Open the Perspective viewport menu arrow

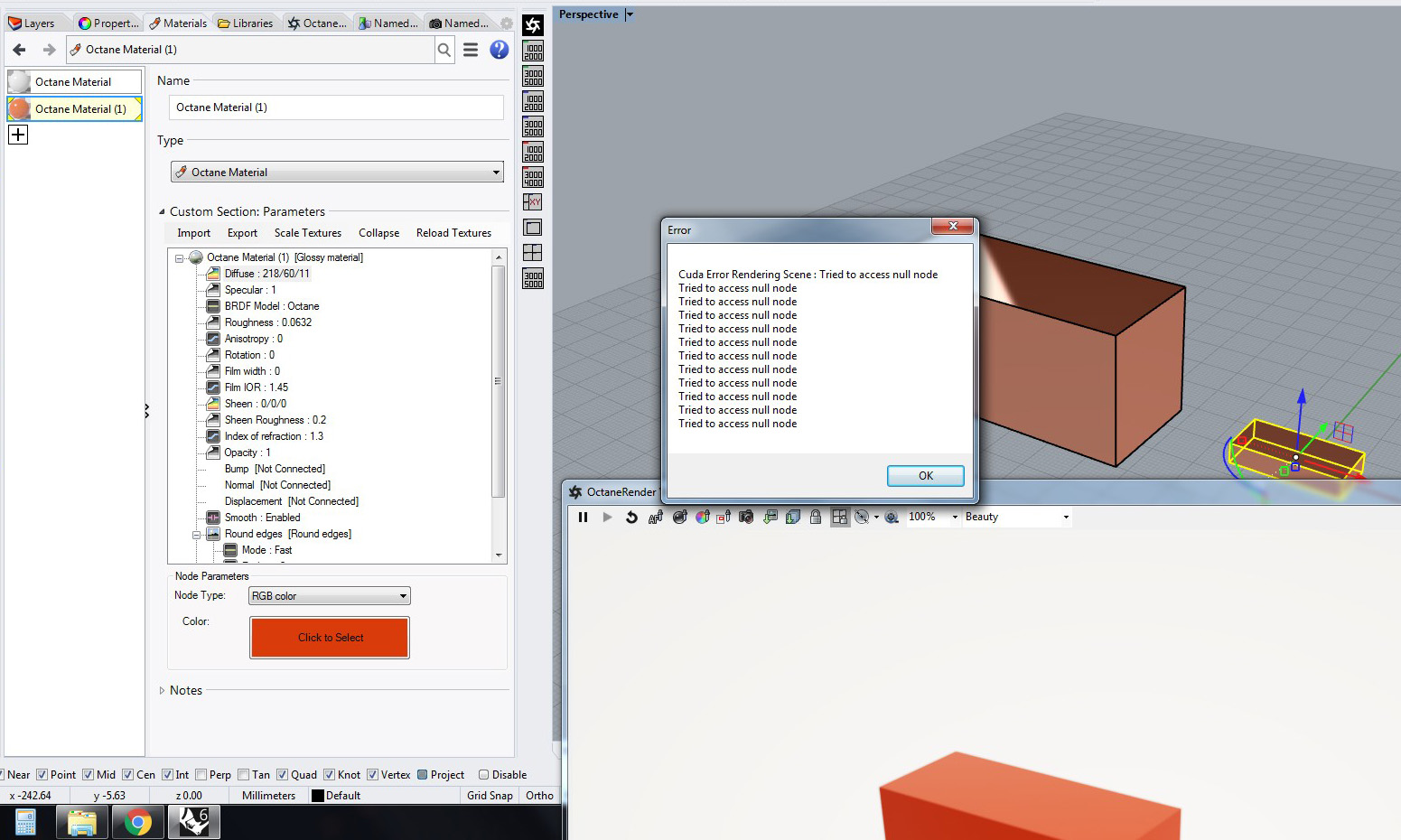(630, 14)
